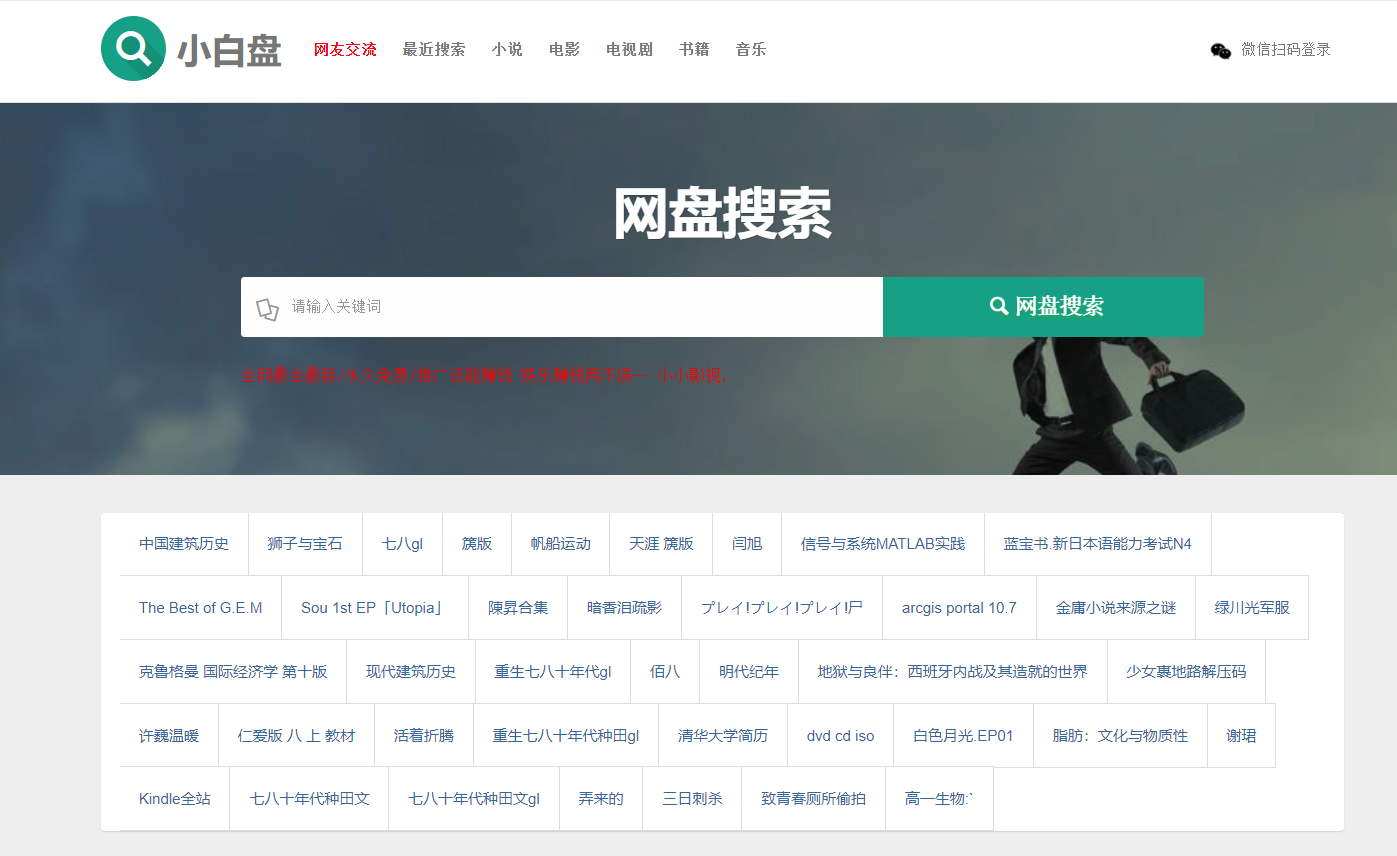Click the green 网盘搜索 search button
Viewport: 1397px width, 856px height.
[x=1043, y=307]
